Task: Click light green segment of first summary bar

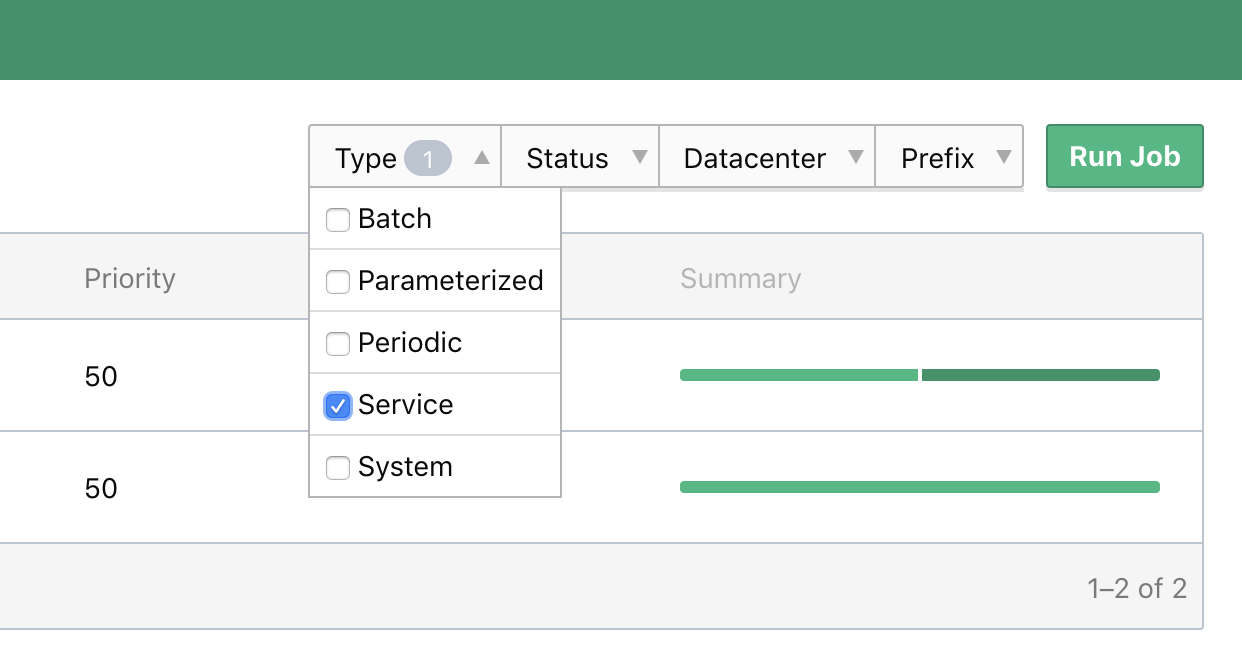Action: click(798, 375)
